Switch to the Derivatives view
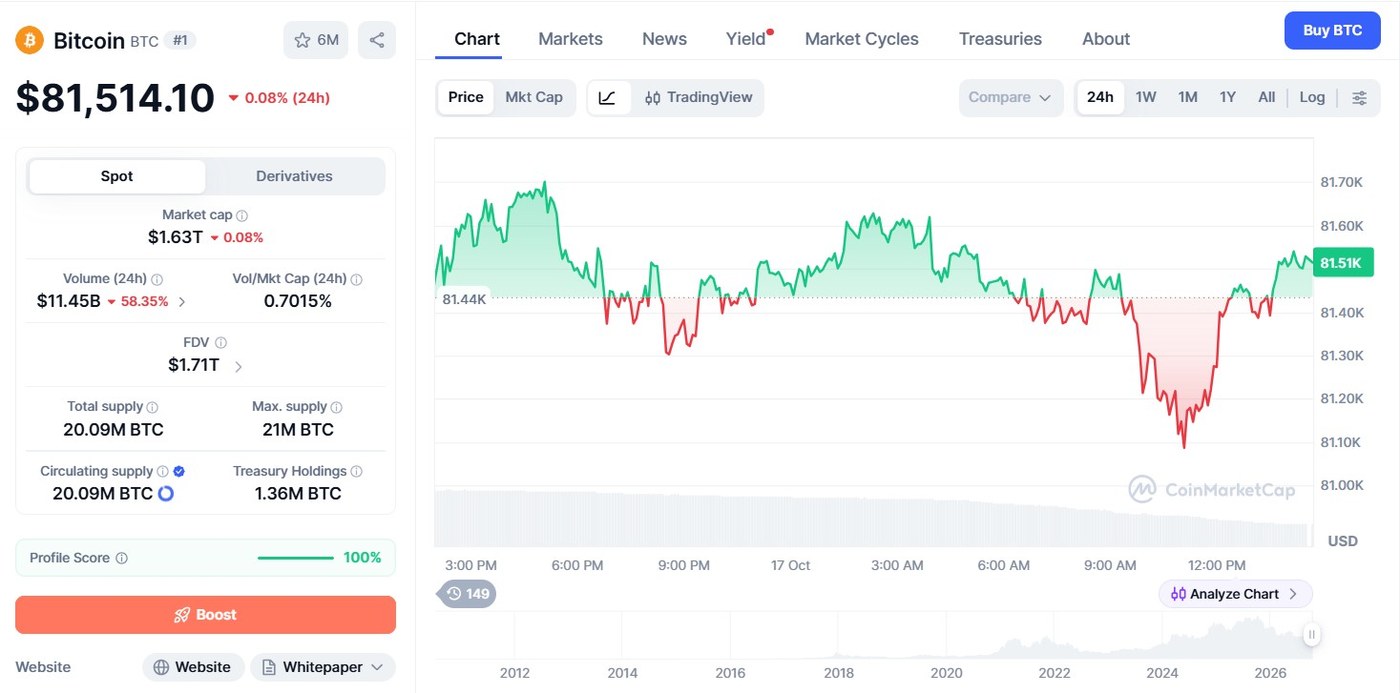 (294, 176)
